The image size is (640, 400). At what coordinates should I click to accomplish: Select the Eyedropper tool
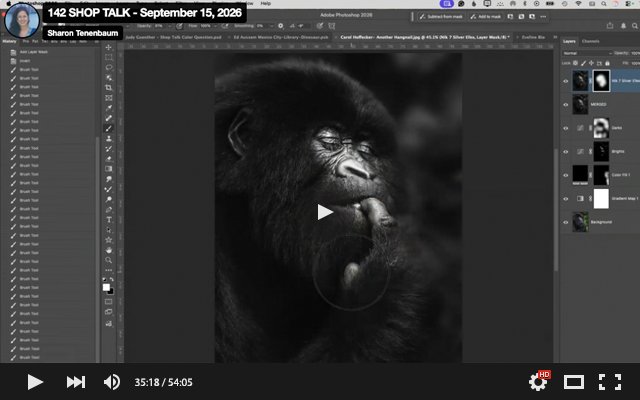click(x=109, y=108)
